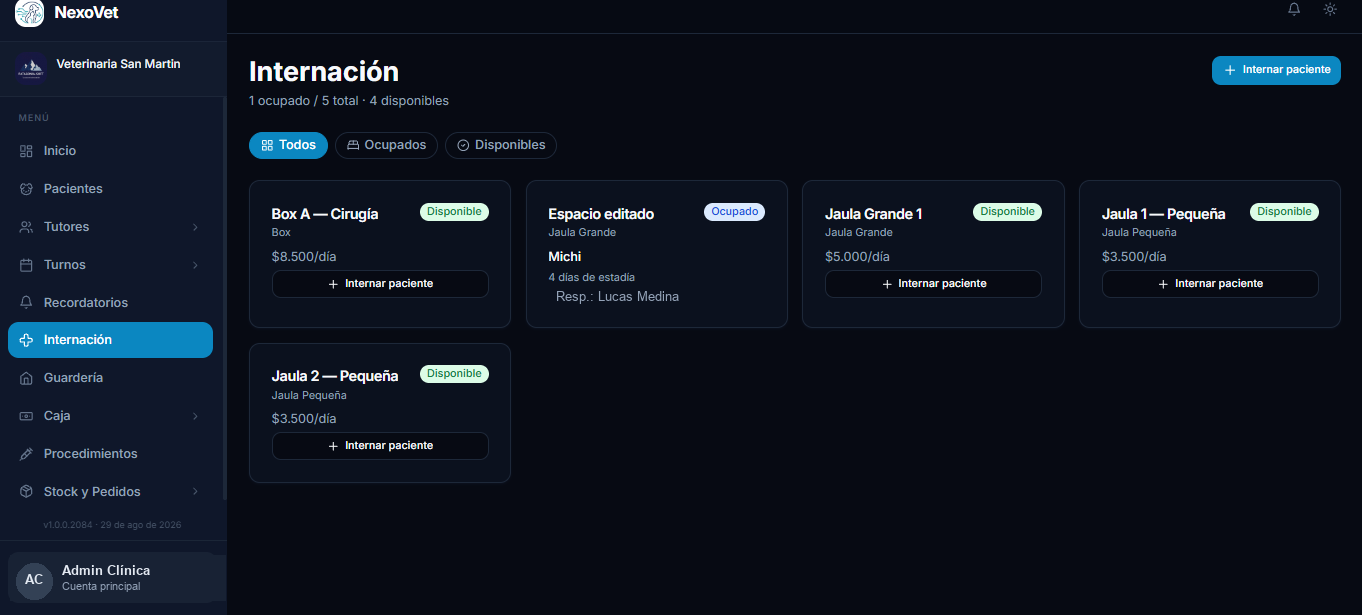Internar paciente in Jaula 1 — Pequeña
Screen dimensions: 1362x615
coord(1210,284)
